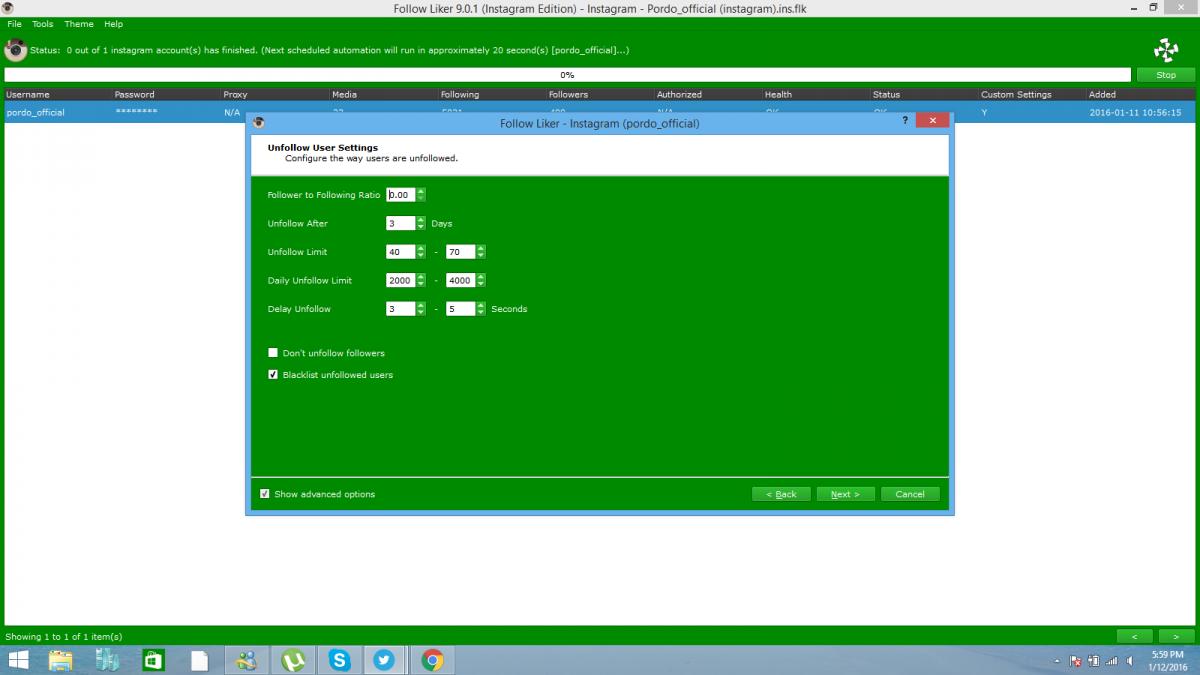
Task: Sort by the Username column header
Action: pos(57,94)
